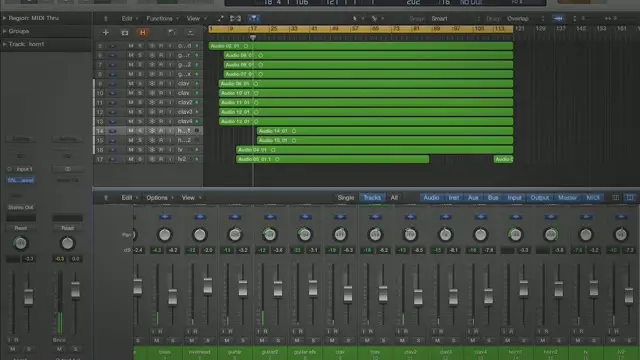
Task: Toggle the Aux channel filter button
Action: pos(473,198)
